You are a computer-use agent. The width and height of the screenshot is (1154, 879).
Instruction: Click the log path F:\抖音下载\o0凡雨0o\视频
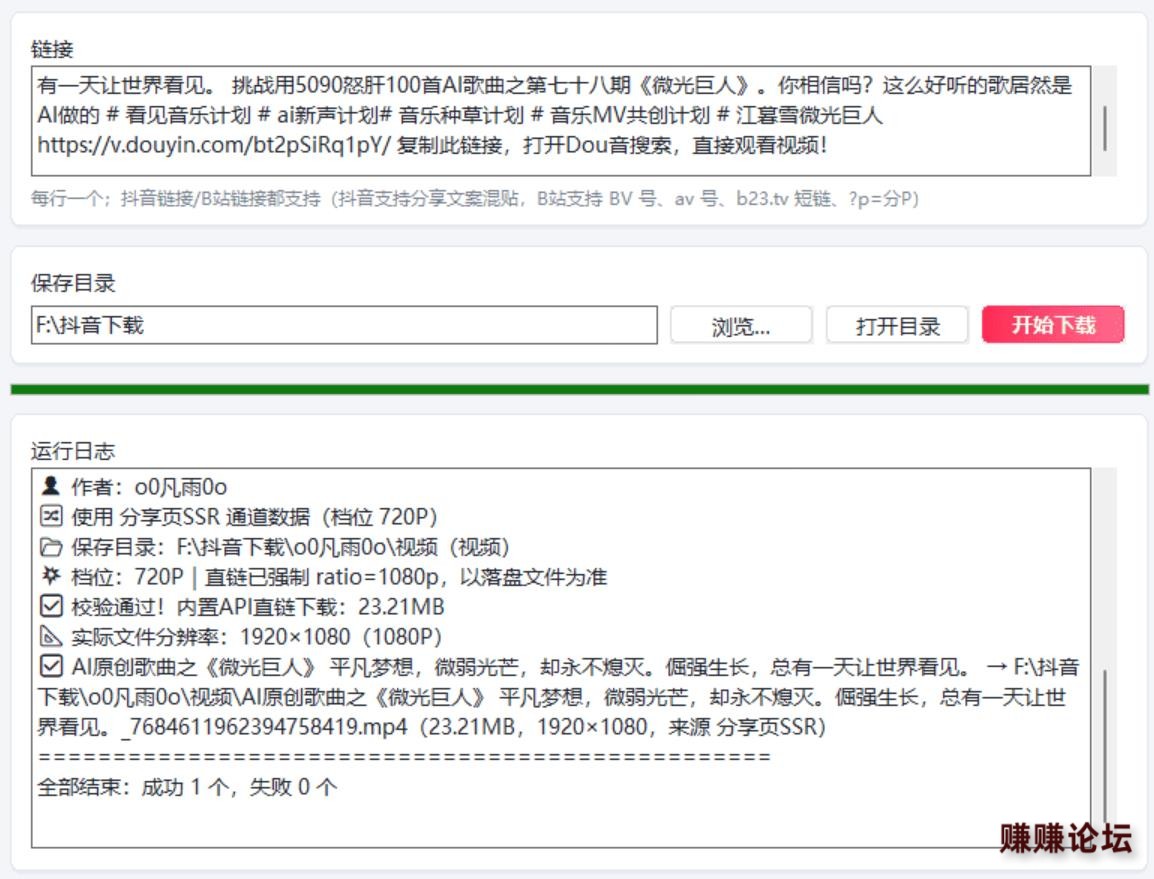(x=307, y=547)
